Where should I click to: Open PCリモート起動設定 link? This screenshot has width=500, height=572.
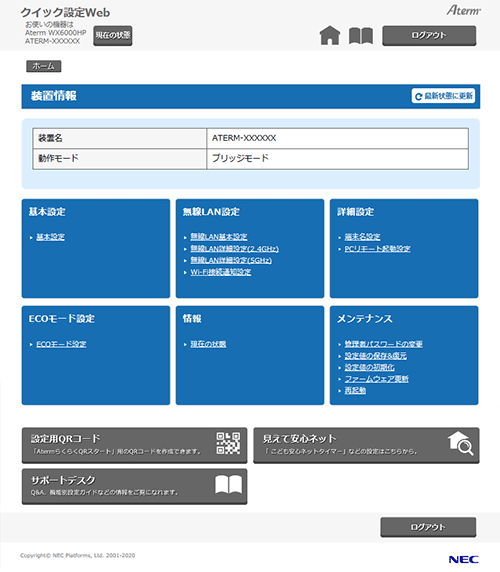pos(377,249)
